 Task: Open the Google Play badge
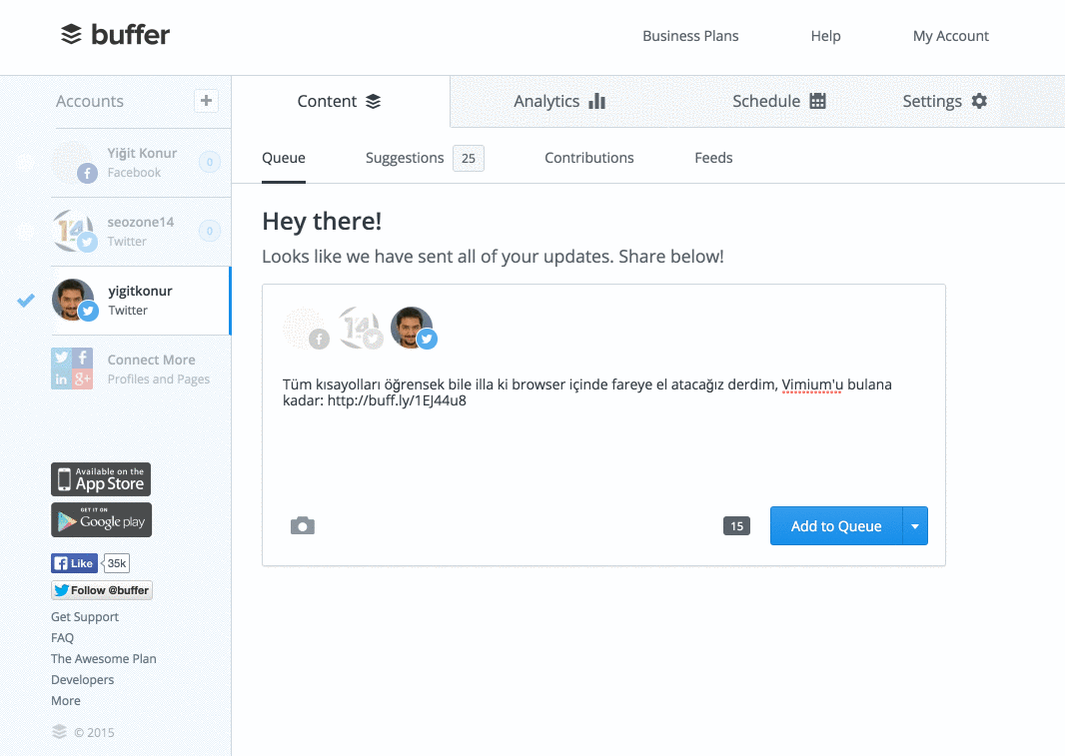pos(101,520)
